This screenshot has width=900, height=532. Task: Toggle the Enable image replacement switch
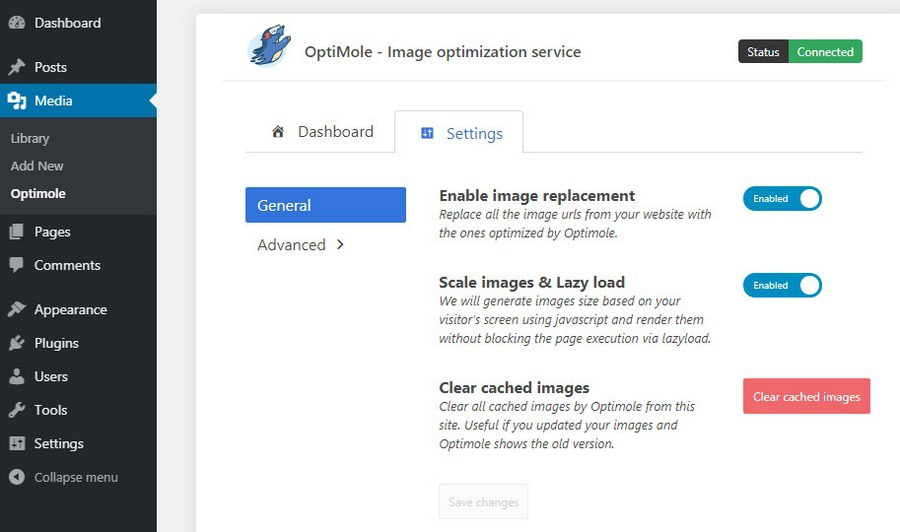[782, 199]
